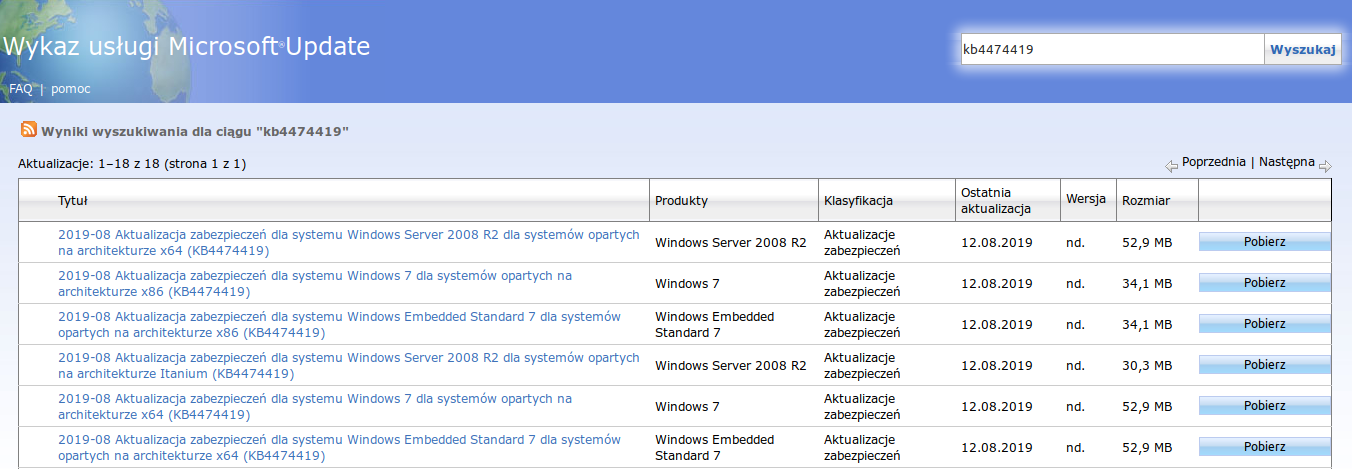Open the pomoc help link

click(x=71, y=89)
